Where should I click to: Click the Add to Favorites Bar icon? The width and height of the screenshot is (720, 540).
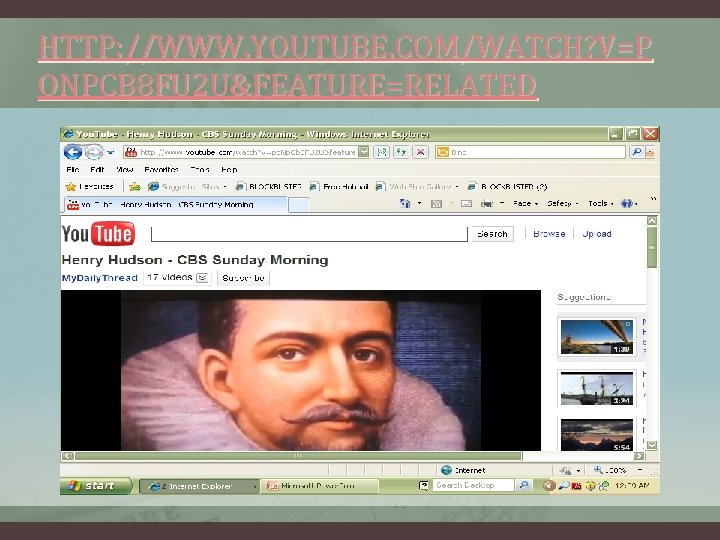(135, 186)
